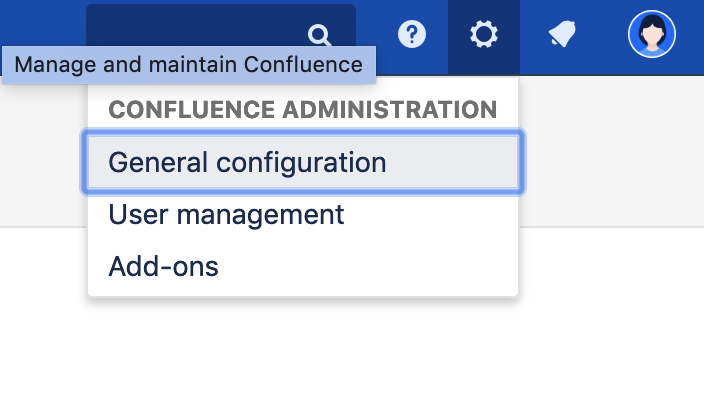This screenshot has width=704, height=406.
Task: Expand the help dropdown in header
Action: click(x=412, y=35)
